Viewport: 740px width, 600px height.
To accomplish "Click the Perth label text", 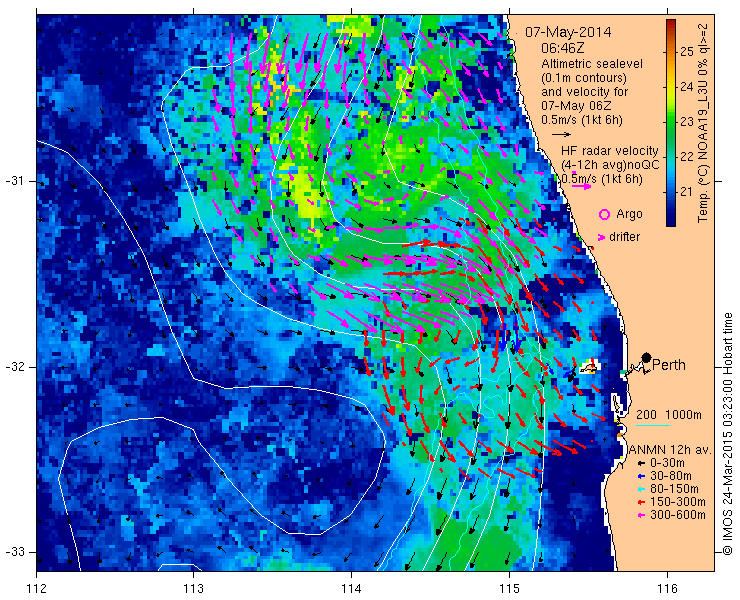I will (x=669, y=365).
